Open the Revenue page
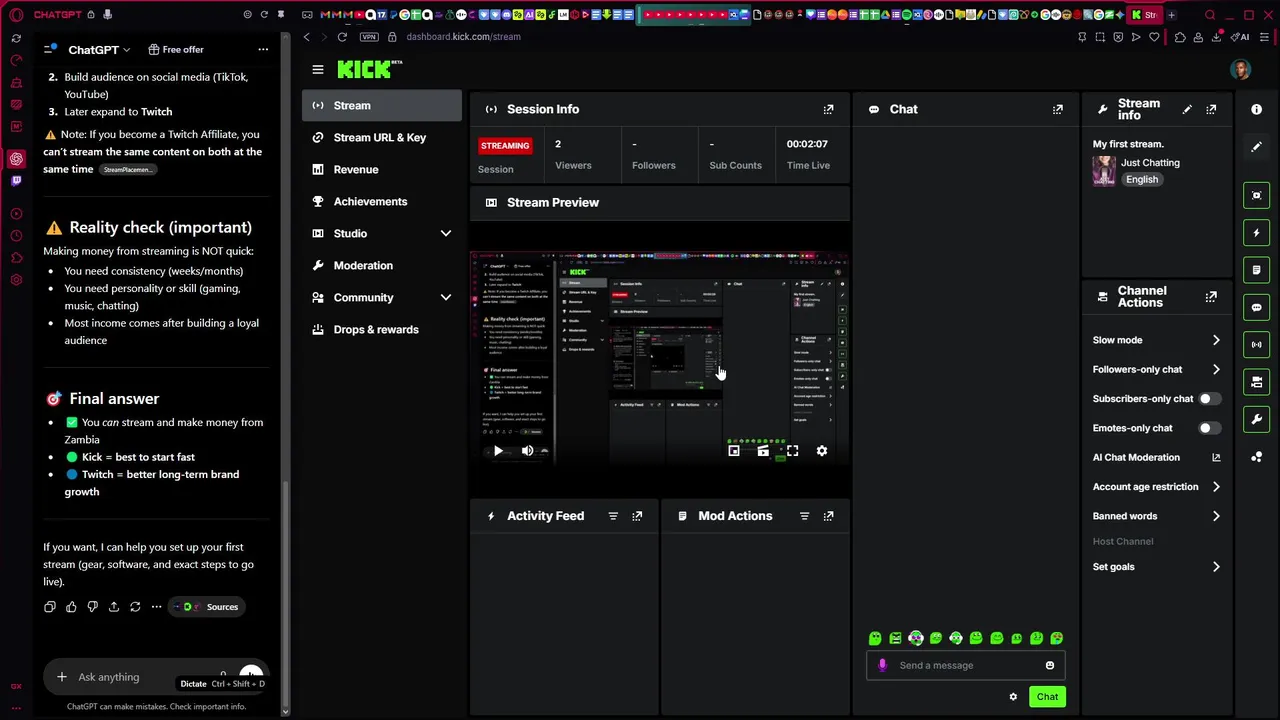The height and width of the screenshot is (720, 1280). tap(382, 169)
